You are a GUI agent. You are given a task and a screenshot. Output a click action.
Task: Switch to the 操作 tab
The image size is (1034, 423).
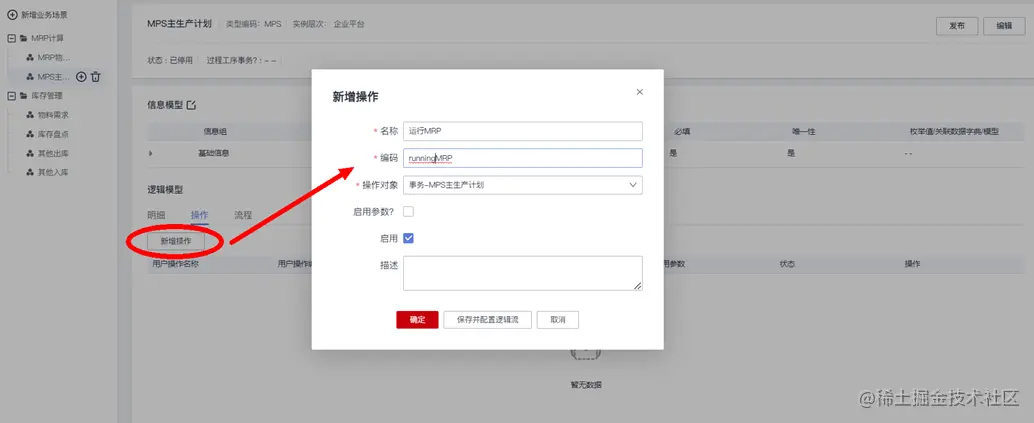[x=199, y=214]
